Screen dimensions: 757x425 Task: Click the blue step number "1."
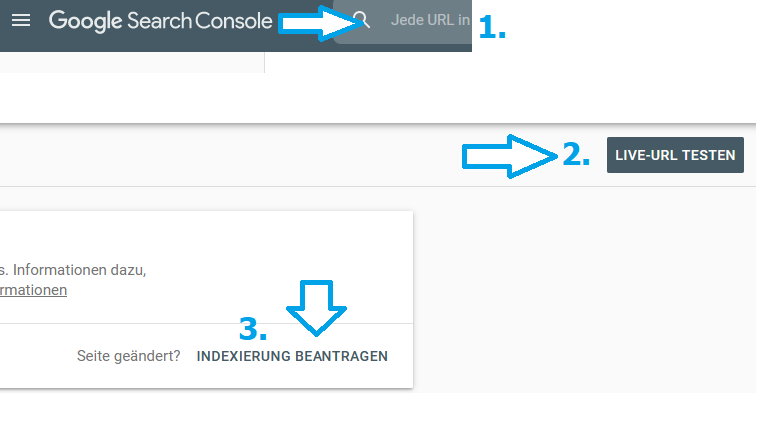492,29
